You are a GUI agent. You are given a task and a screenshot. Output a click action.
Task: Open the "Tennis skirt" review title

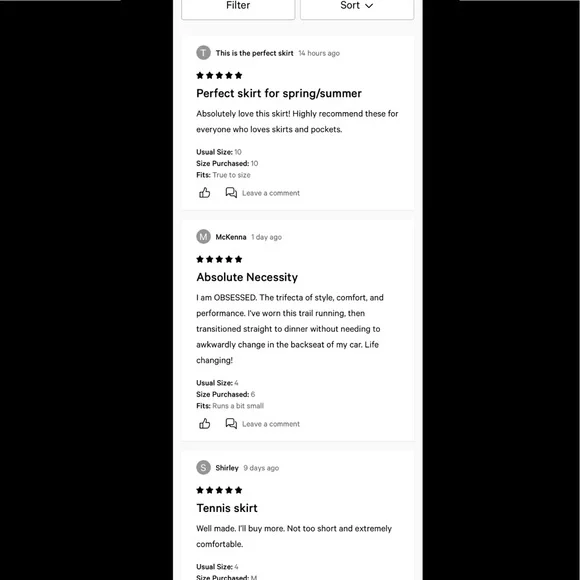[227, 508]
